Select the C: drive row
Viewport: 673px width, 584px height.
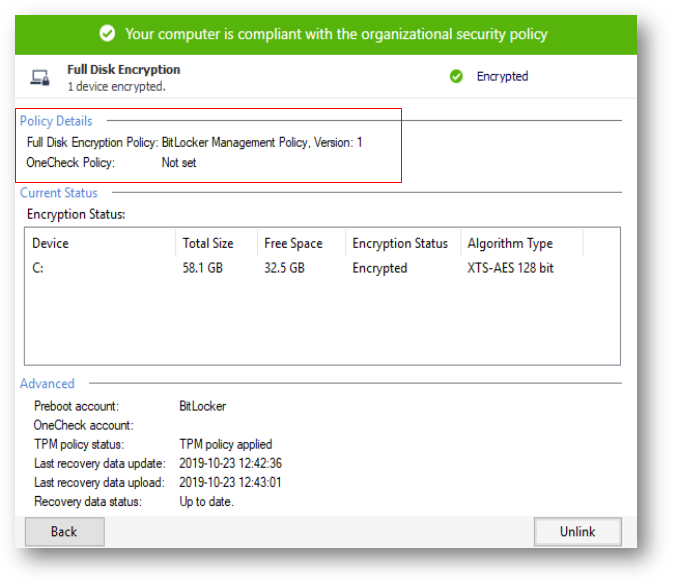coord(39,268)
